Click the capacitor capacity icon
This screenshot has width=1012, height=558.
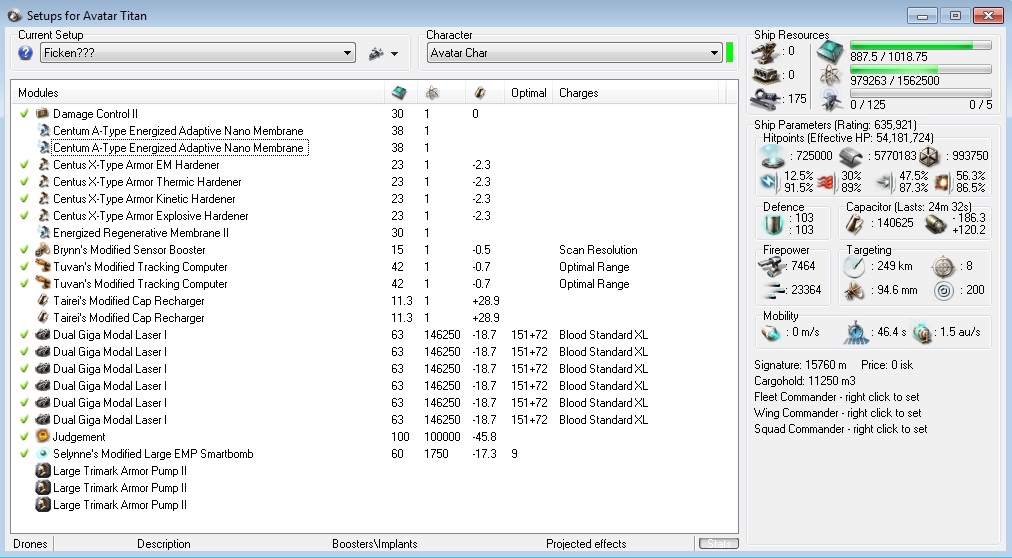coord(854,224)
